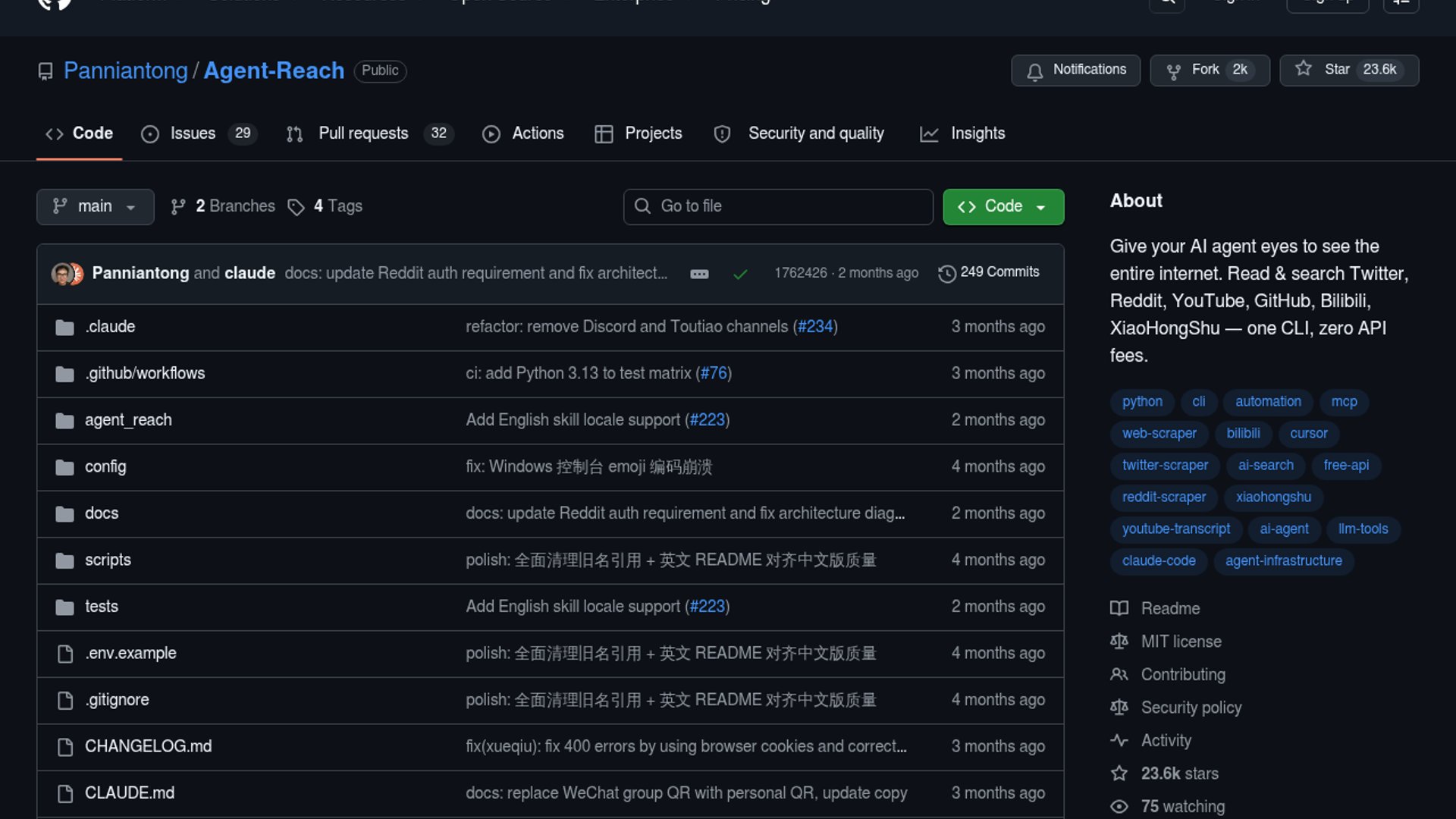Click the Pannantong author avatar
This screenshot has height=819, width=1456.
pyautogui.click(x=61, y=274)
